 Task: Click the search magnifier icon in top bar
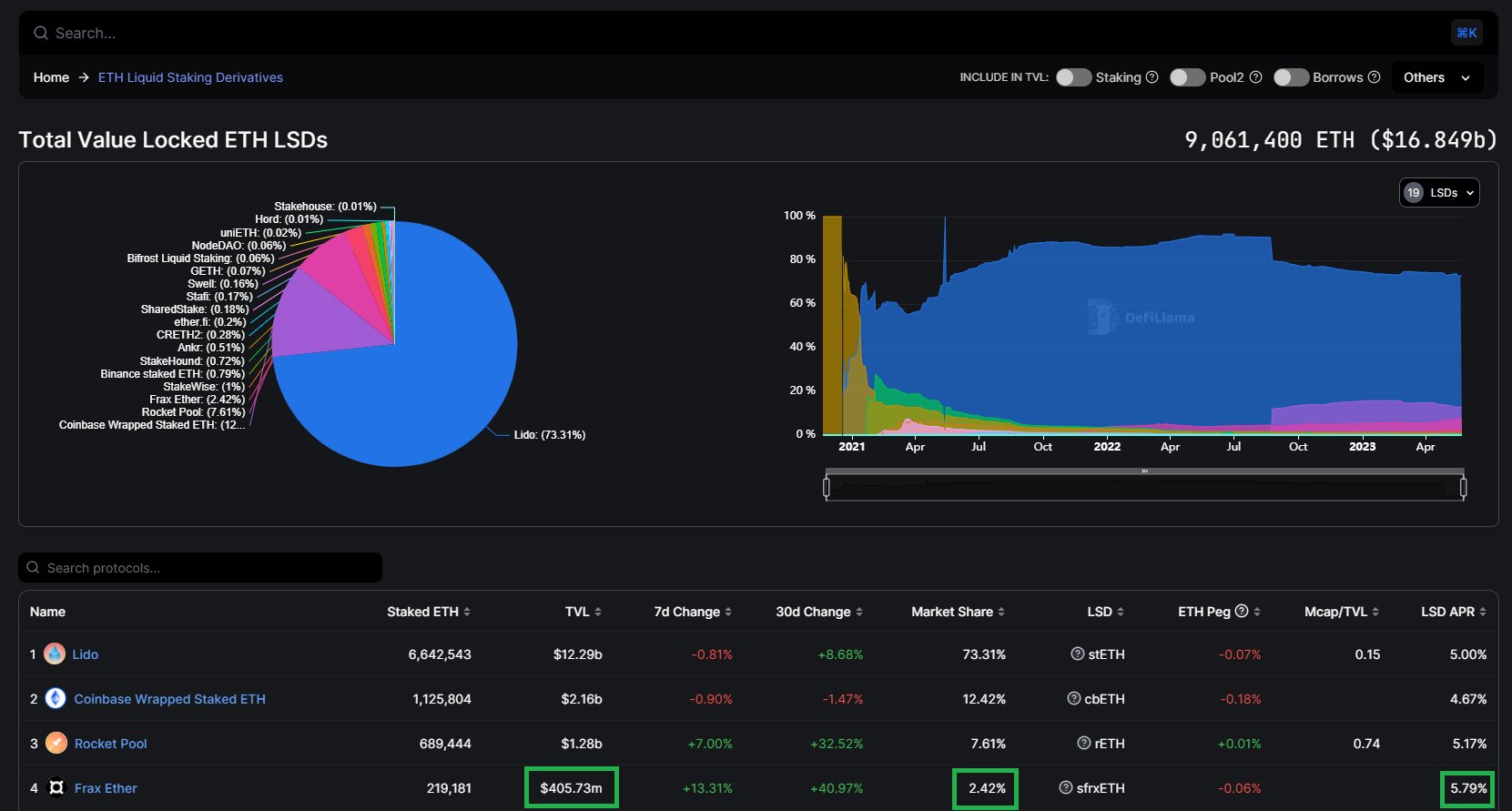(x=41, y=33)
